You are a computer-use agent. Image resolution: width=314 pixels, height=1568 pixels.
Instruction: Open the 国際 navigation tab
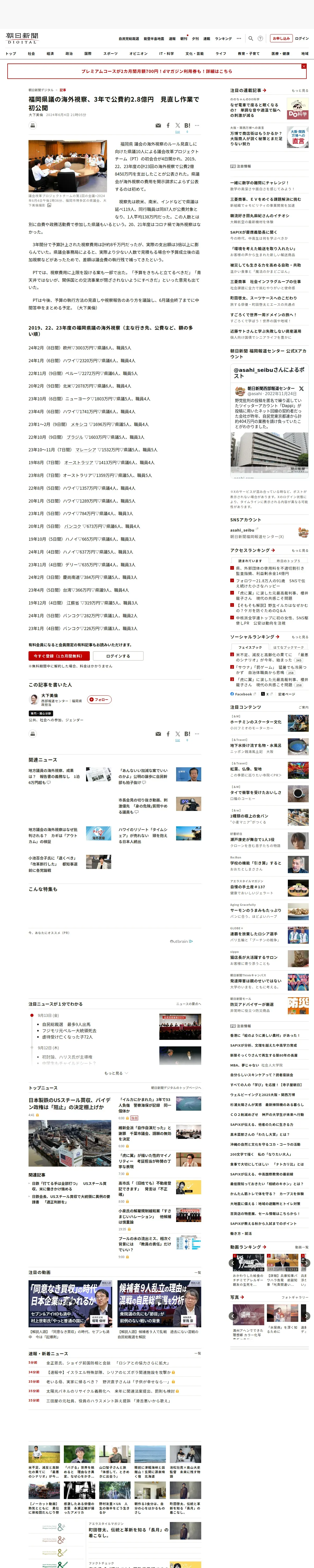[88, 54]
